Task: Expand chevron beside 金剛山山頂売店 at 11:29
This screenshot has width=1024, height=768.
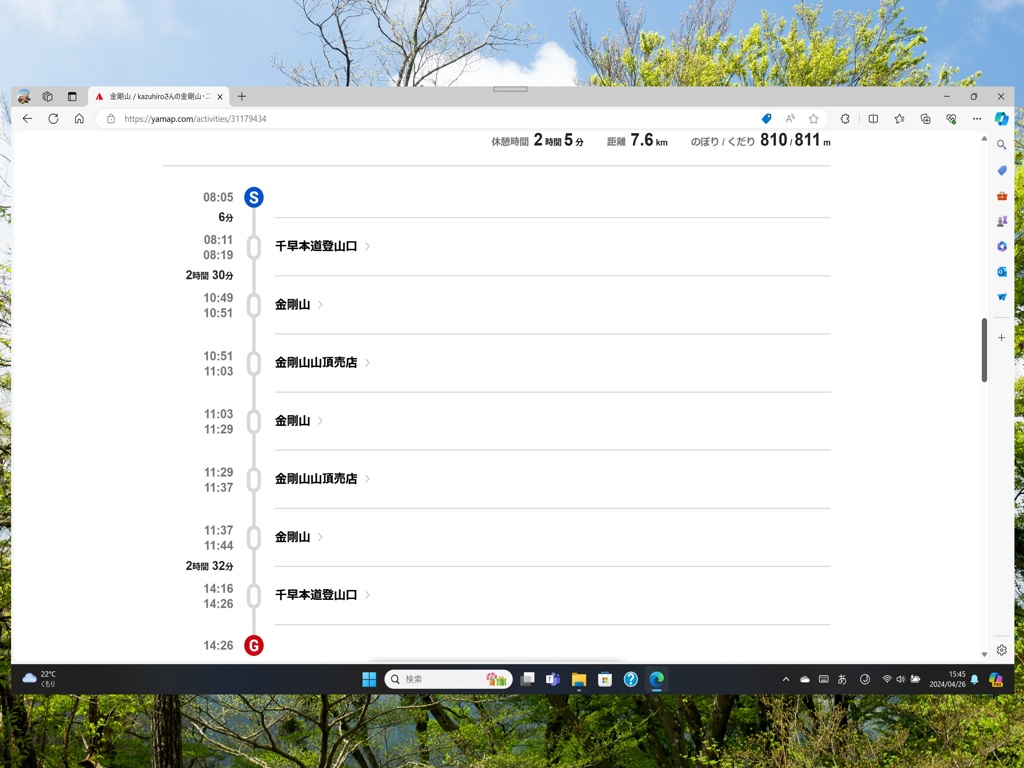Action: [x=367, y=479]
